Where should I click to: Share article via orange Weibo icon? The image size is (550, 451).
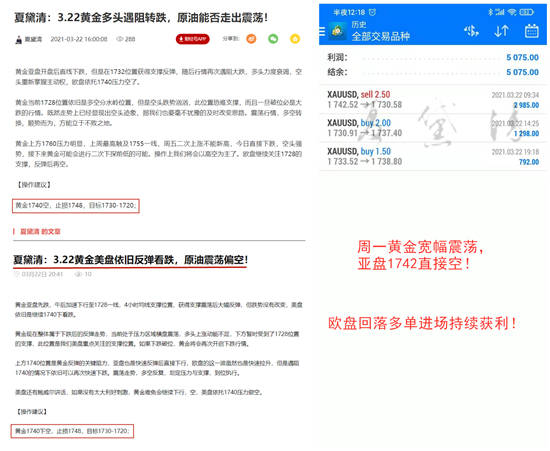click(251, 39)
